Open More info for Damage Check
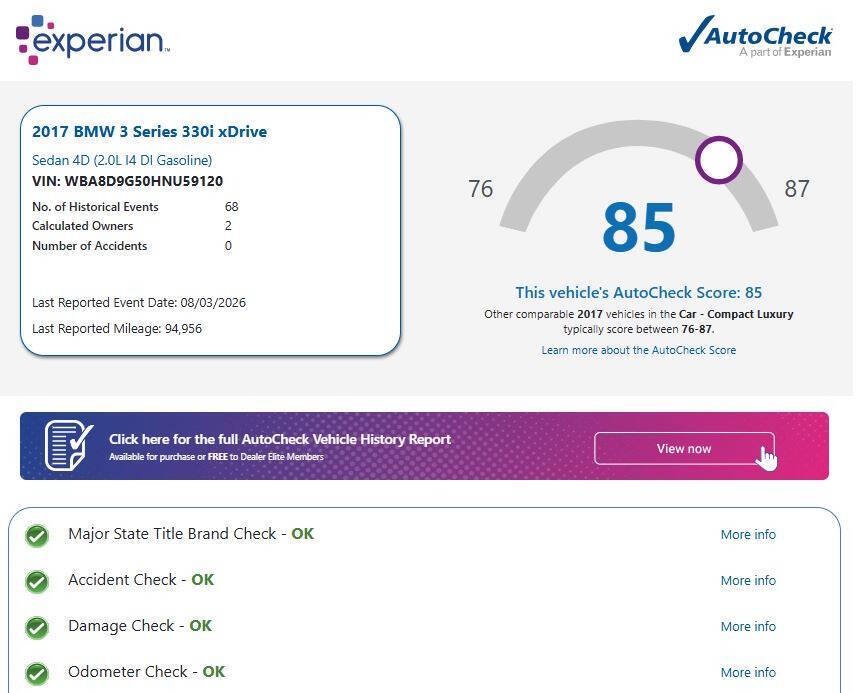This screenshot has width=857, height=693. pos(748,626)
